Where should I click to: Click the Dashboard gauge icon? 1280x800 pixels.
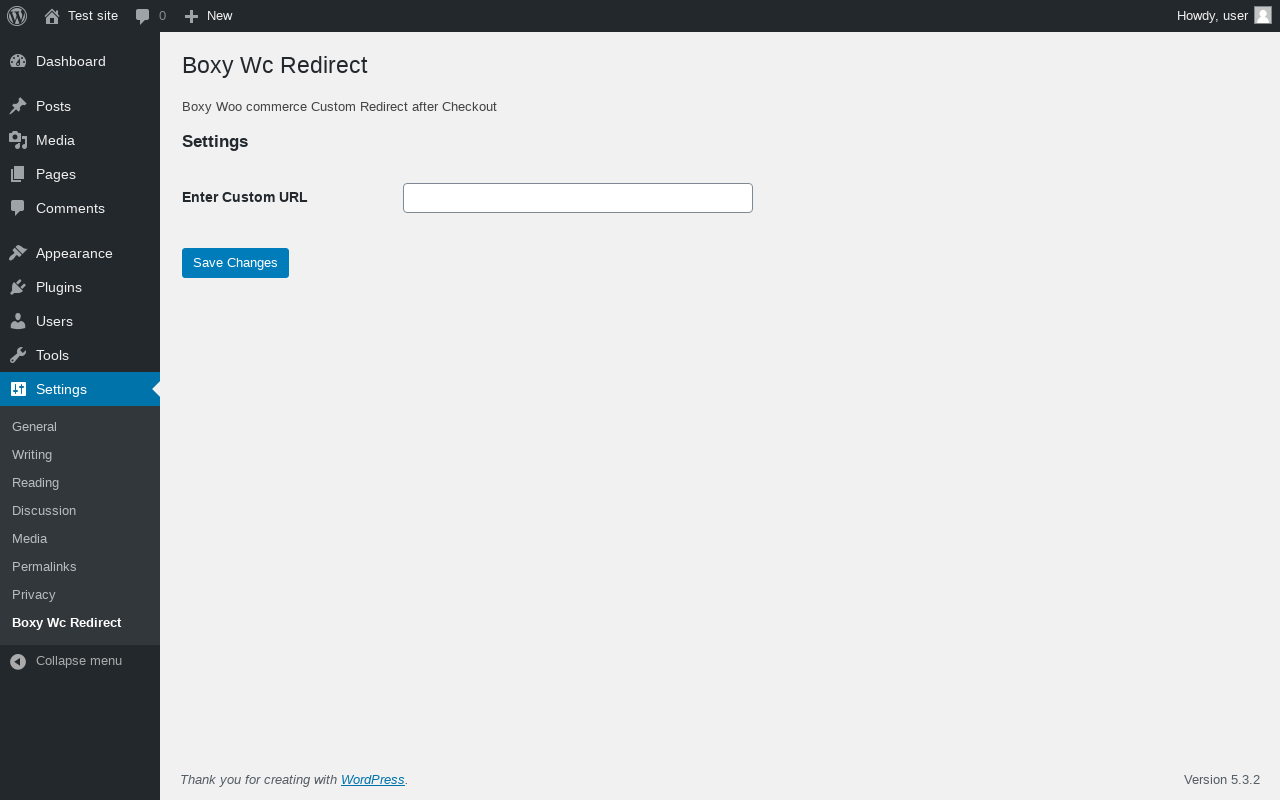18,61
